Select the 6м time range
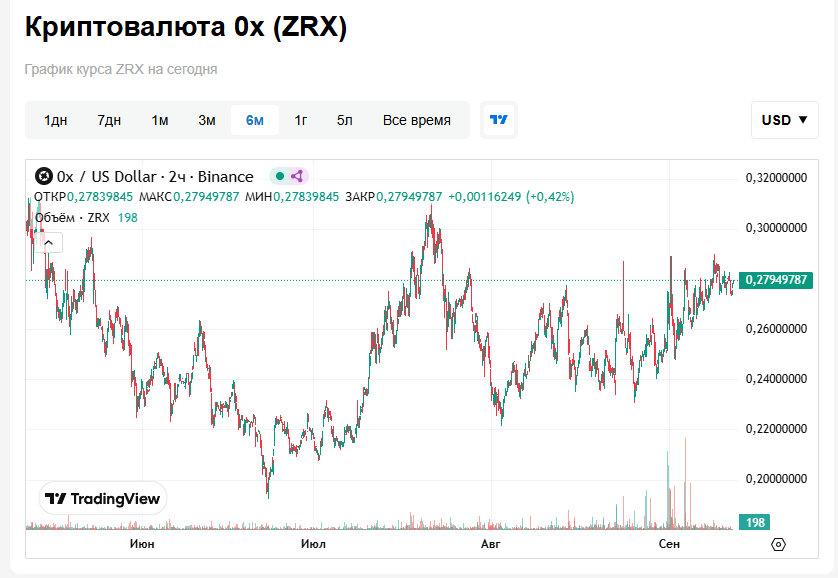 click(255, 120)
